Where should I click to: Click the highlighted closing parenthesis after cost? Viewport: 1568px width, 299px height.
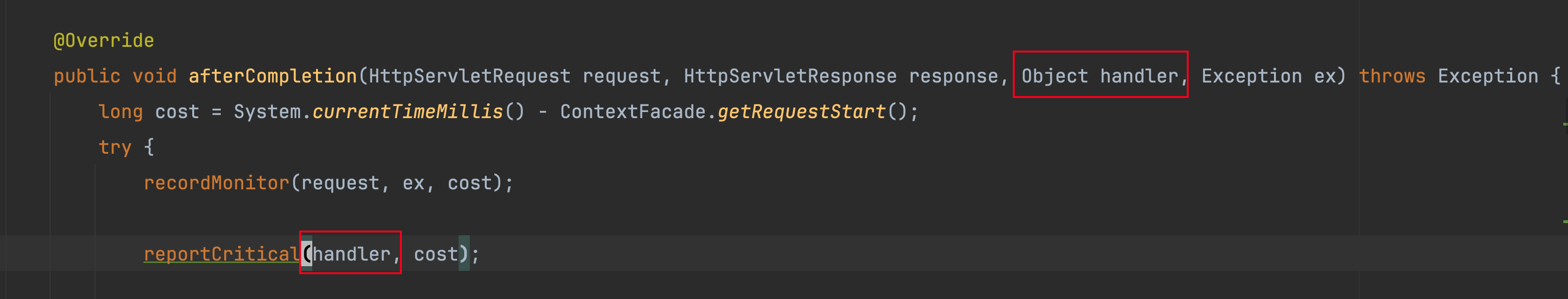[x=464, y=254]
